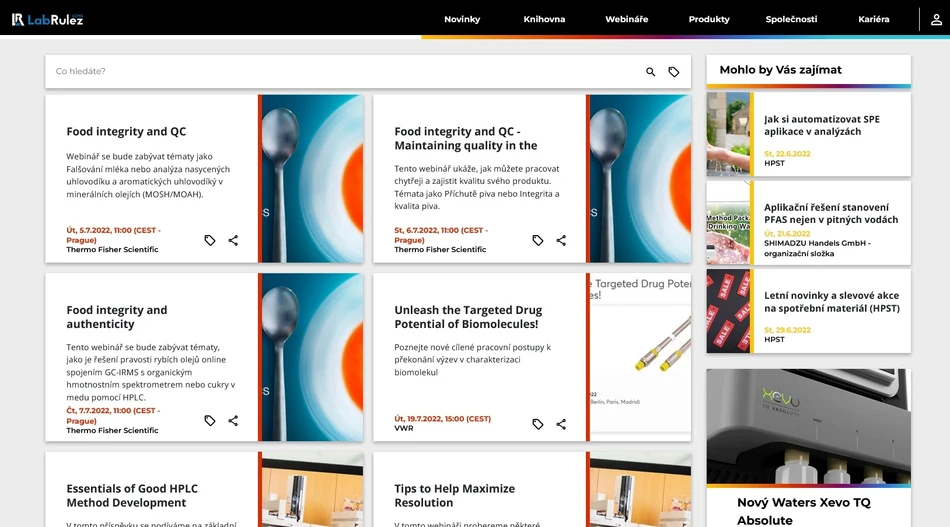The image size is (950, 527).
Task: Open 'Food integrity and QC - Maintaining quality' title
Action: pos(466,138)
